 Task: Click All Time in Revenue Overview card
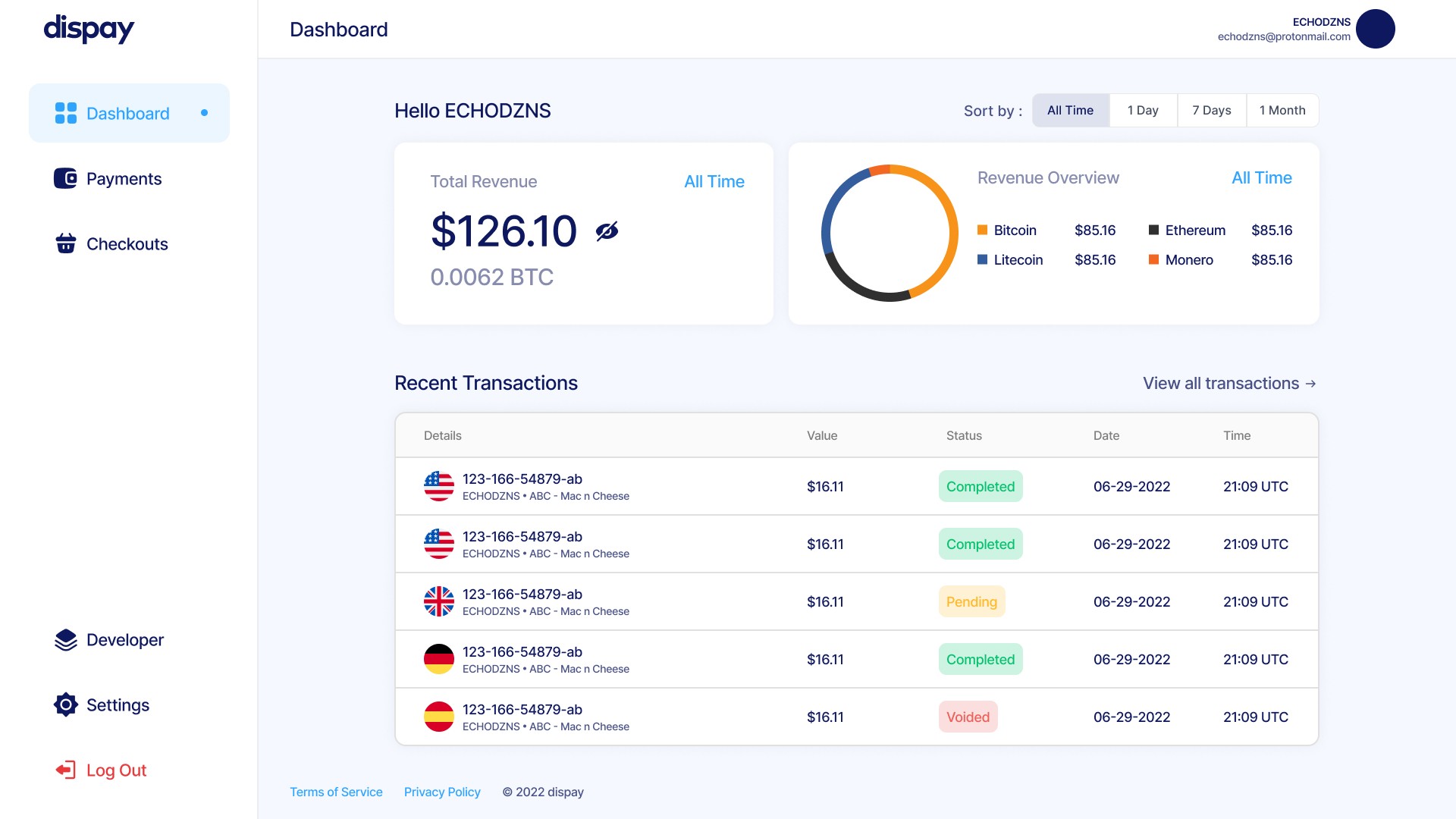click(1261, 177)
